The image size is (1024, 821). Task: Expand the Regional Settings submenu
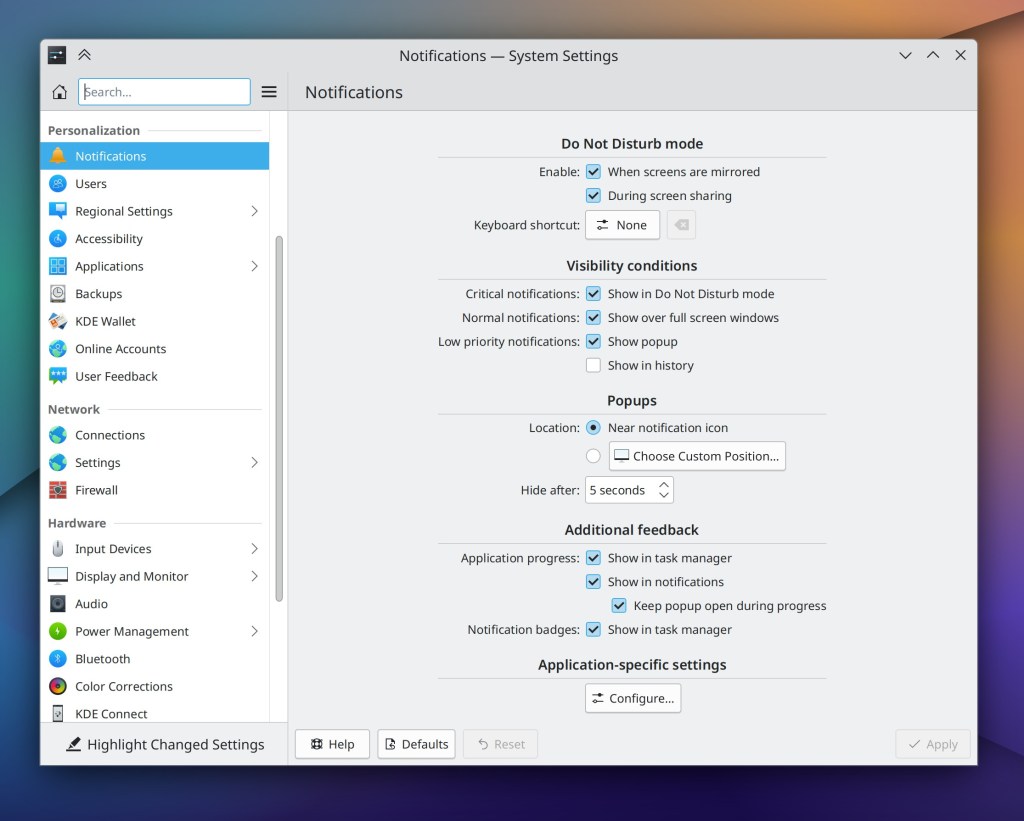click(254, 212)
